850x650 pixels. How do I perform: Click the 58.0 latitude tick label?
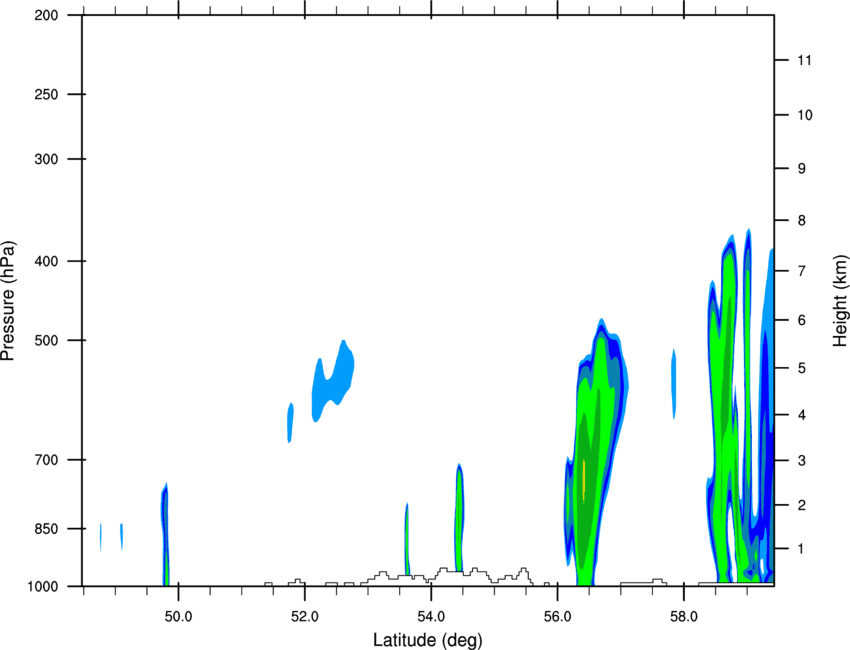pos(684,617)
